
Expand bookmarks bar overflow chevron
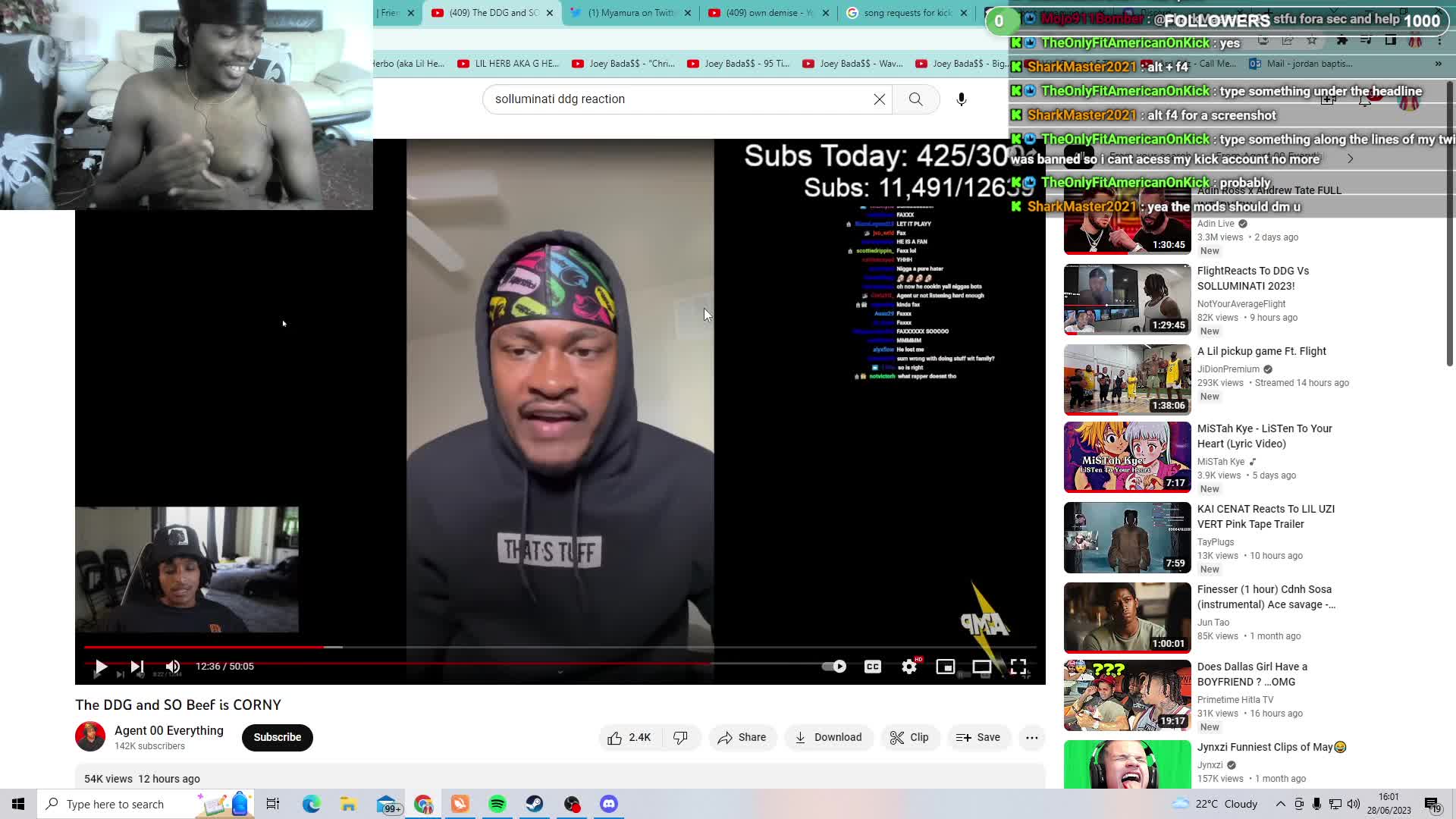coord(1439,64)
